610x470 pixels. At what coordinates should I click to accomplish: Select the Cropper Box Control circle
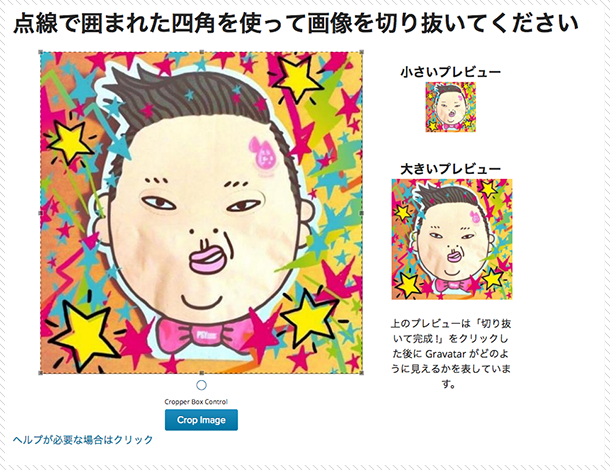(201, 385)
